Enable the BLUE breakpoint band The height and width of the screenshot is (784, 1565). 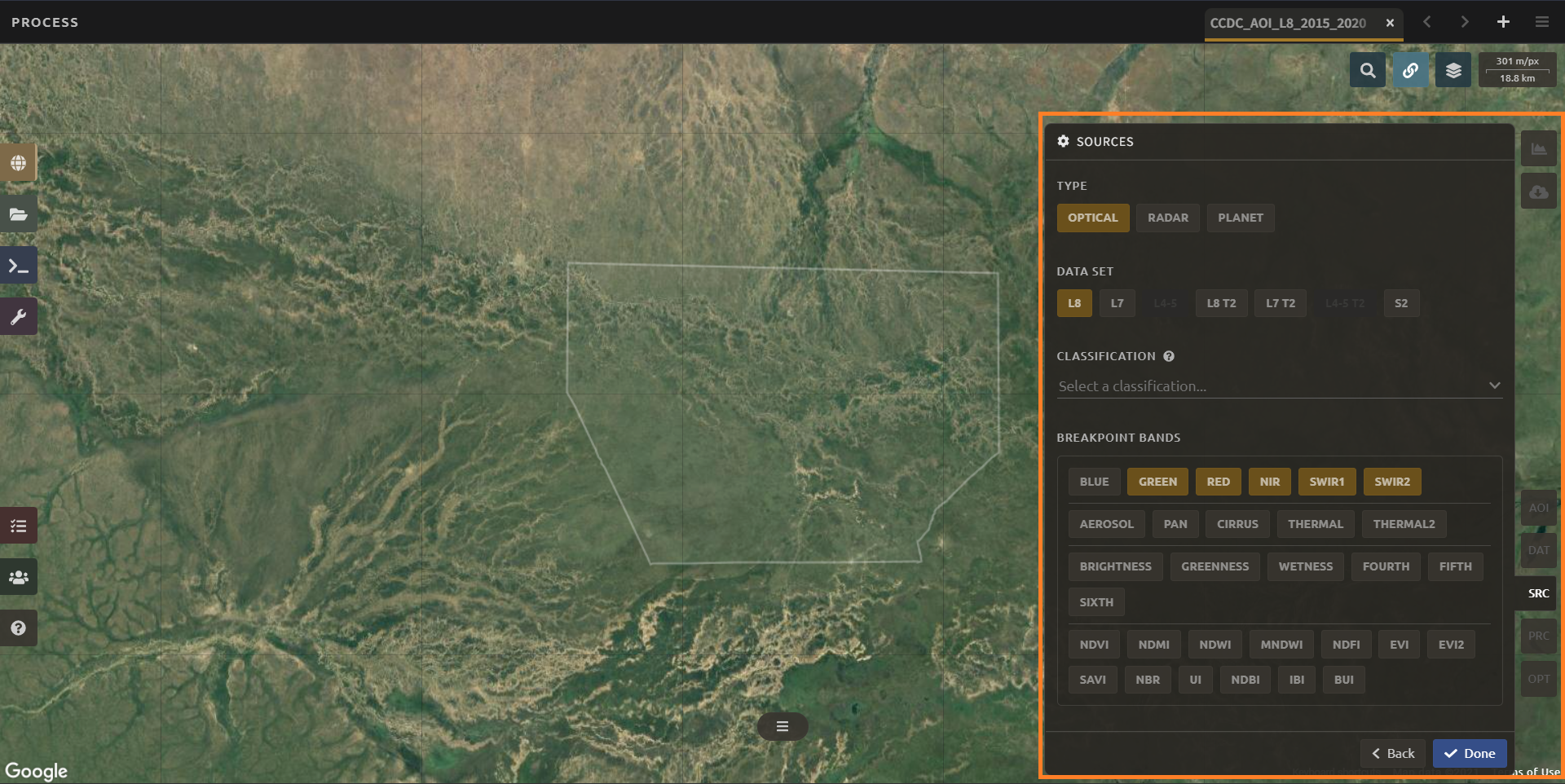pyautogui.click(x=1093, y=482)
